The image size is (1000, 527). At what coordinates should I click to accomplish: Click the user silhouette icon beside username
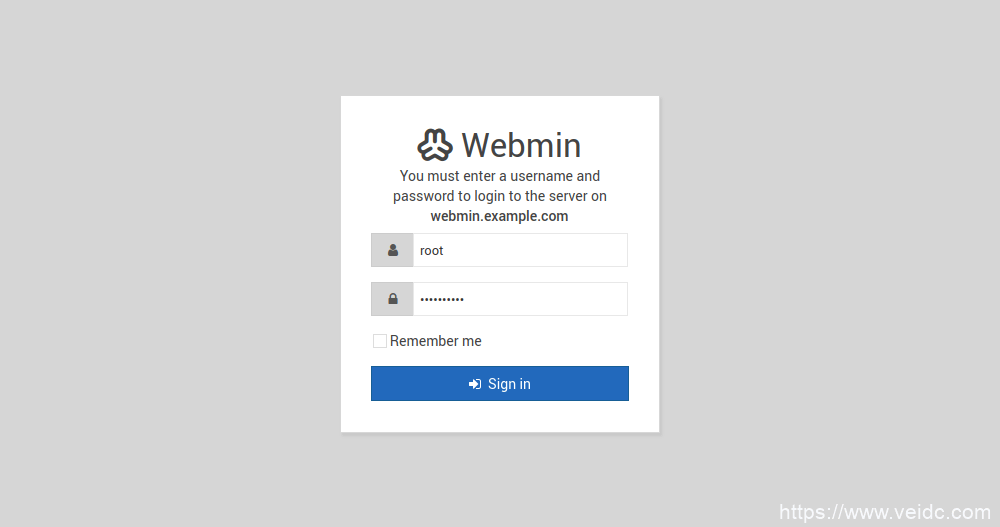pyautogui.click(x=392, y=250)
